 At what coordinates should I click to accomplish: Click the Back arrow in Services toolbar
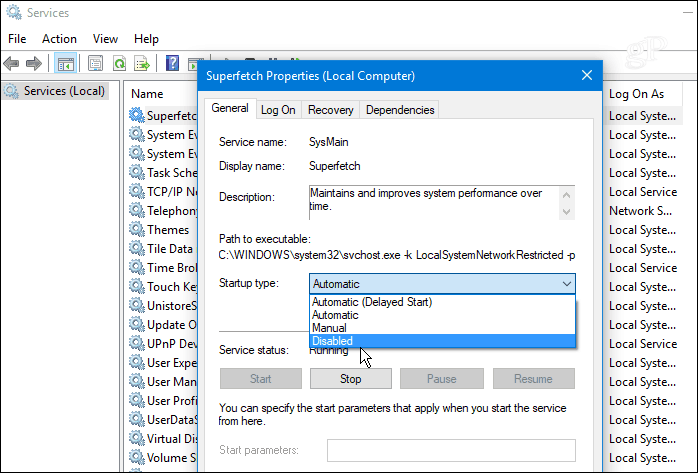tap(11, 64)
